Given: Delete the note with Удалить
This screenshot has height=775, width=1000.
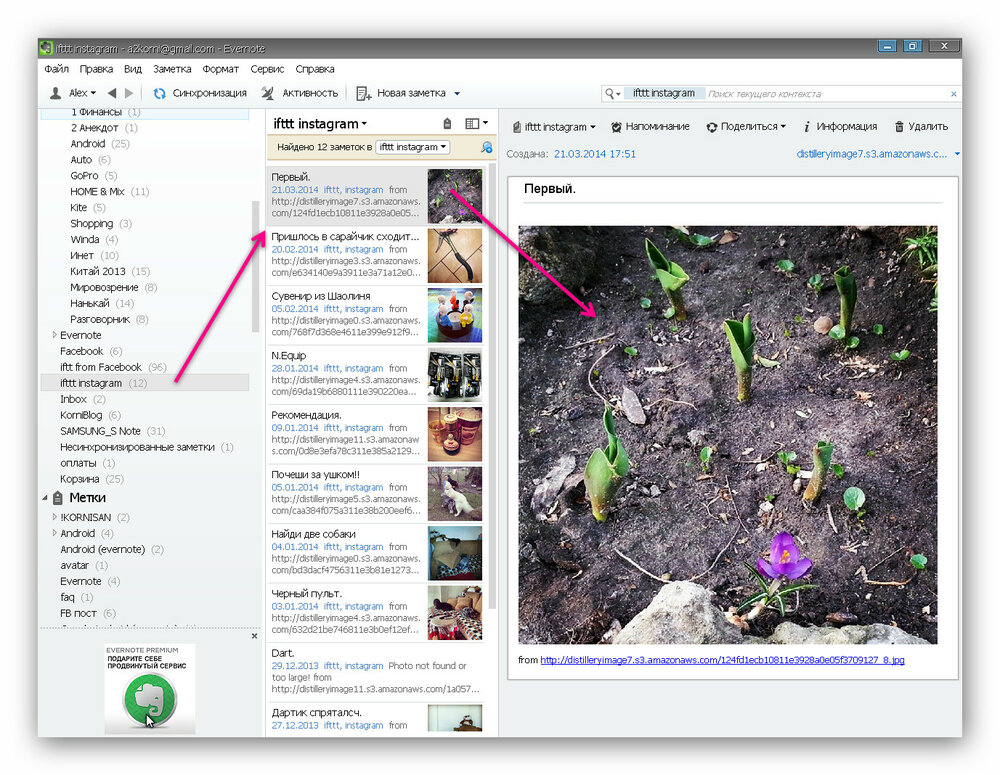Looking at the screenshot, I should (900, 127).
